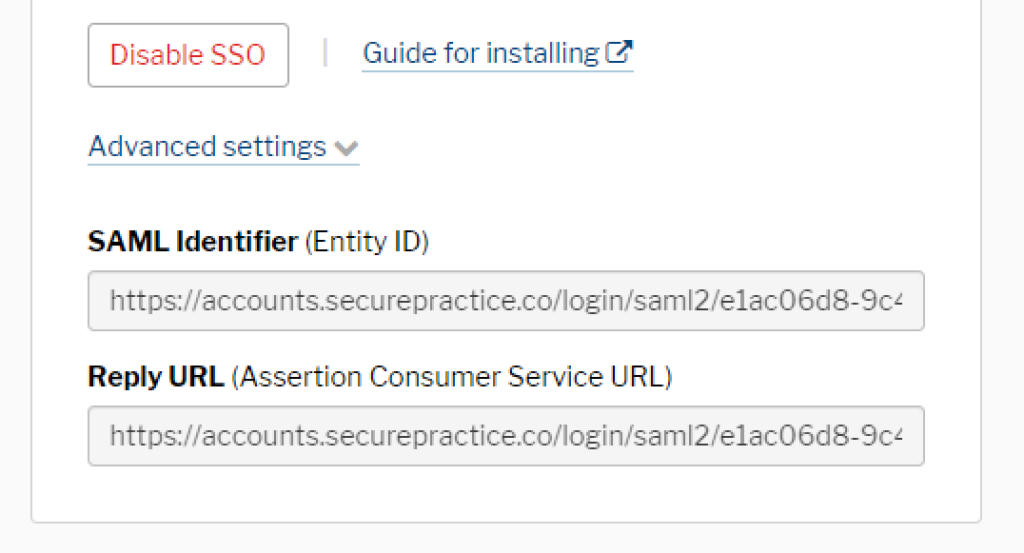Collapse the Advanced settings section
The width and height of the screenshot is (1024, 553).
click(208, 147)
